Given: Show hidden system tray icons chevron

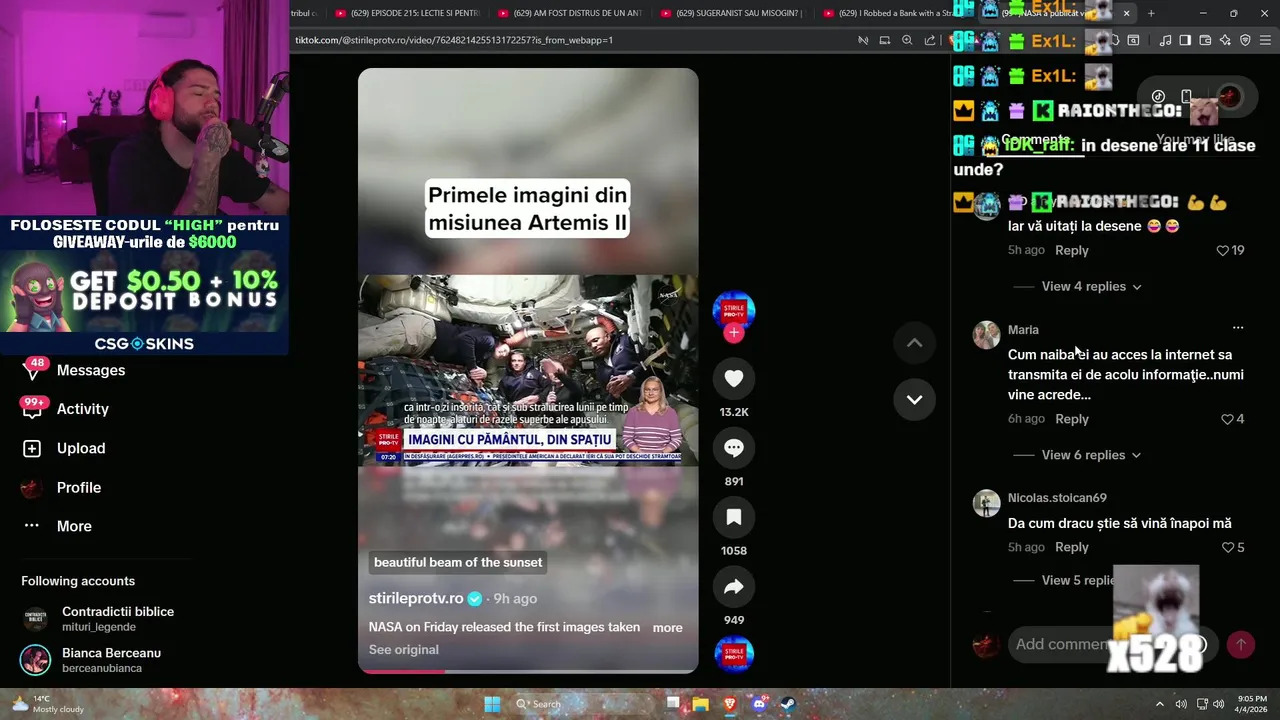Looking at the screenshot, I should click(1160, 704).
